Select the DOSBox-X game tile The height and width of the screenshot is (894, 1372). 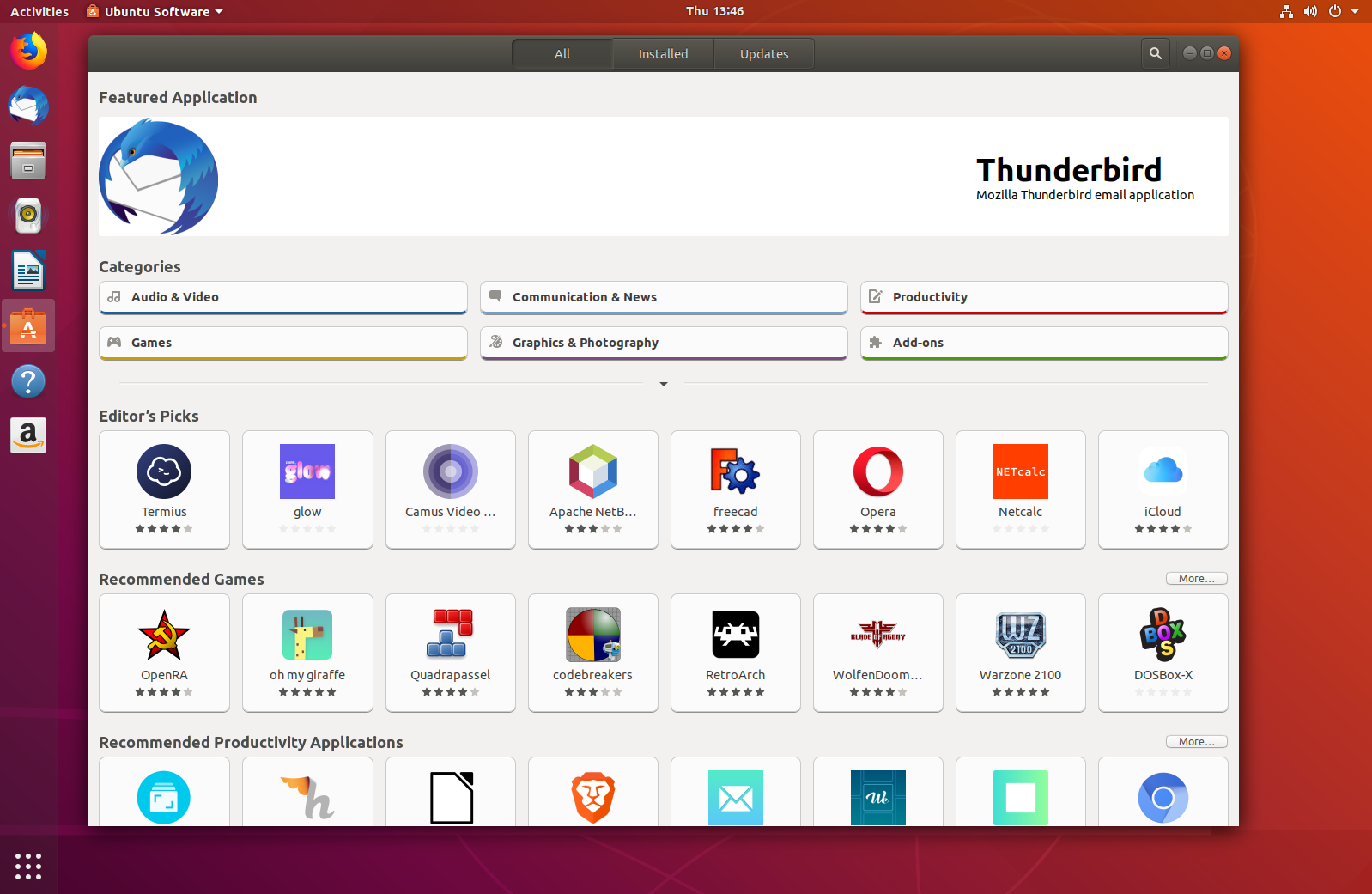(1163, 653)
